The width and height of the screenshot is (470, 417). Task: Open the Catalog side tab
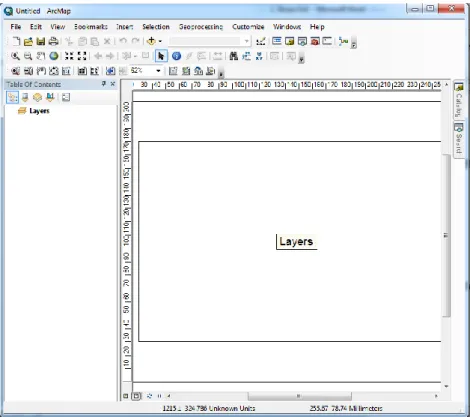click(x=459, y=100)
